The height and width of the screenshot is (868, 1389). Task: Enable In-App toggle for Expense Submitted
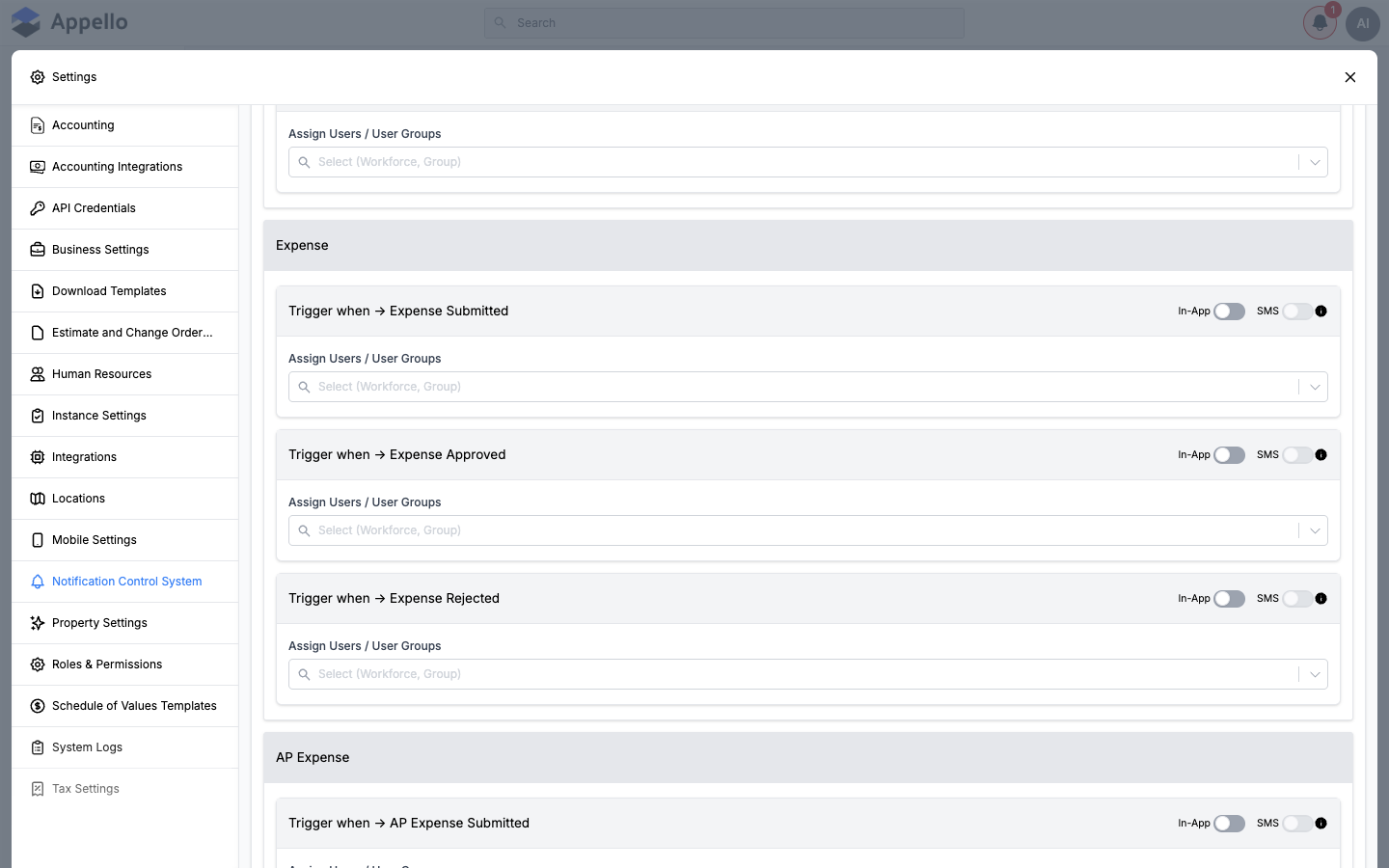click(1230, 312)
